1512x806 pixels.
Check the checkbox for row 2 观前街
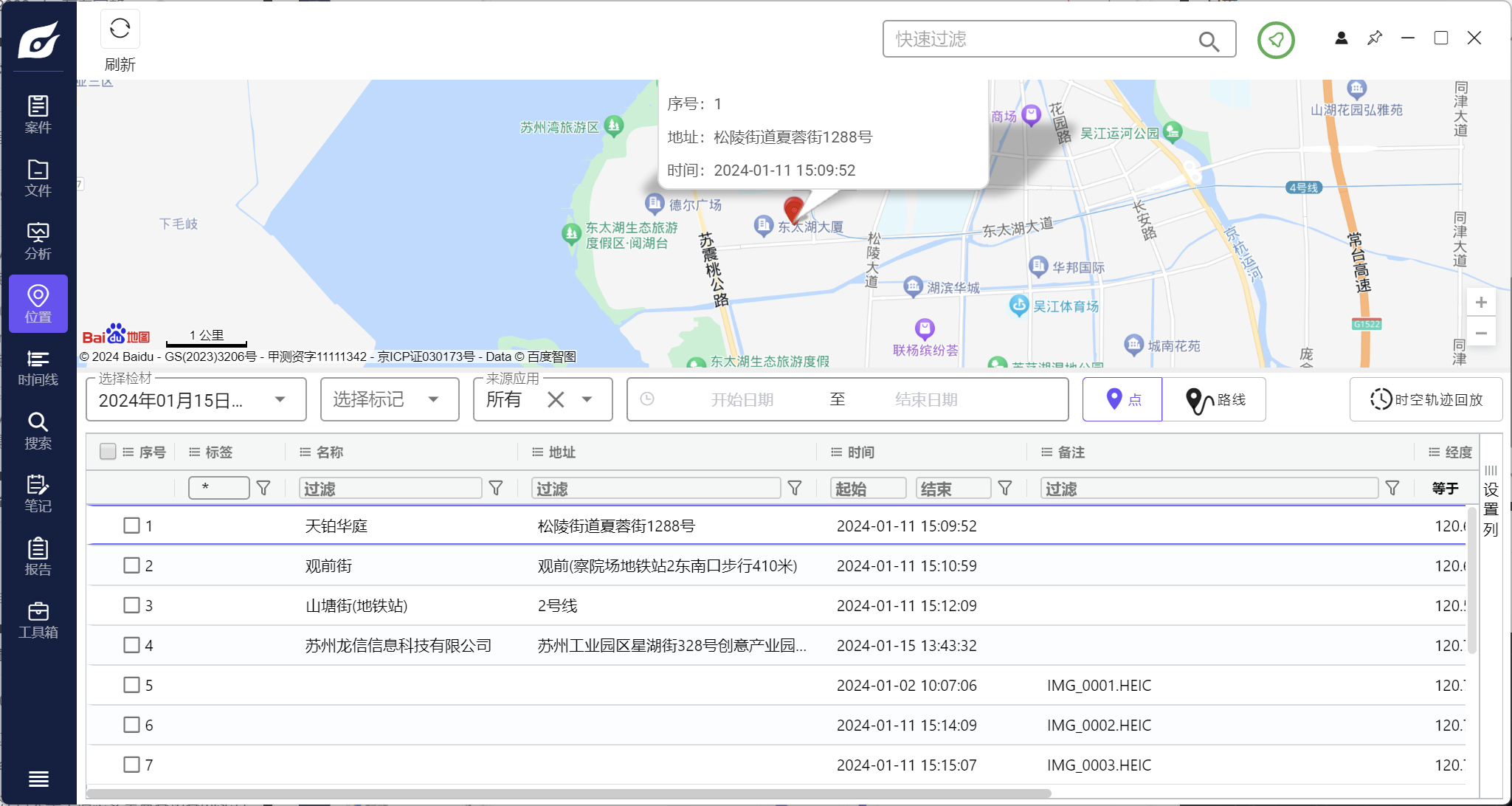[131, 565]
